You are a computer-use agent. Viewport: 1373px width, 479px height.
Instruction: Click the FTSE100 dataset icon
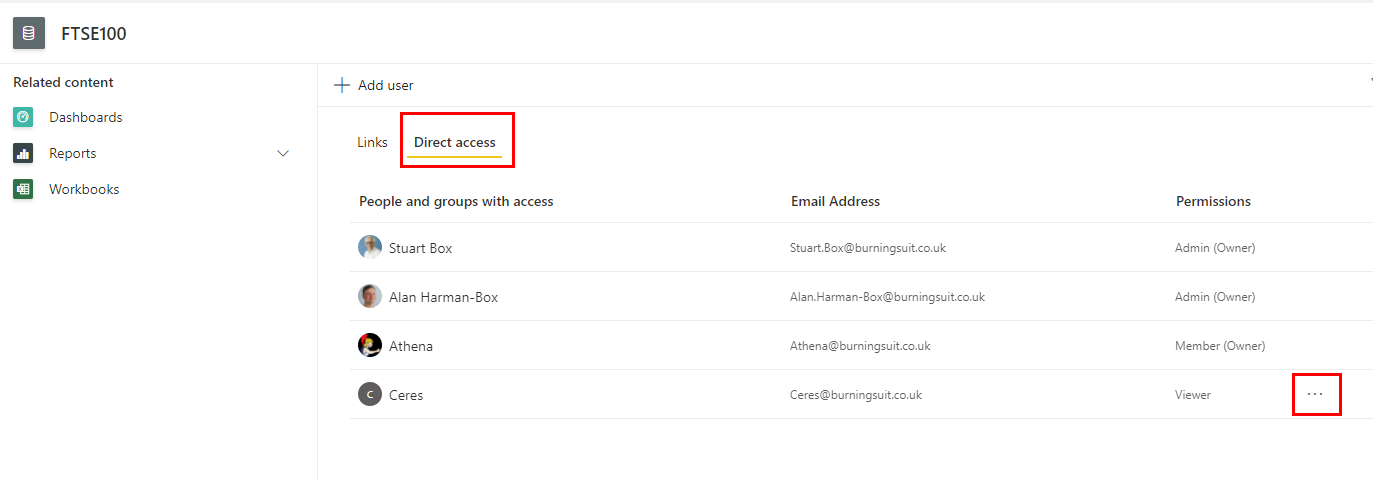pos(29,33)
